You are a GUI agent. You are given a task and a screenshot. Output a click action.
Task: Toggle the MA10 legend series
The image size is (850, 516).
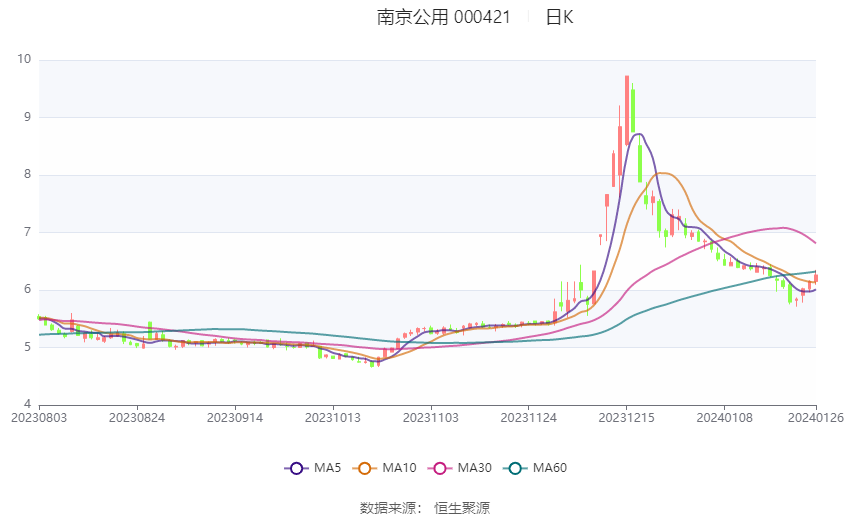(x=384, y=468)
